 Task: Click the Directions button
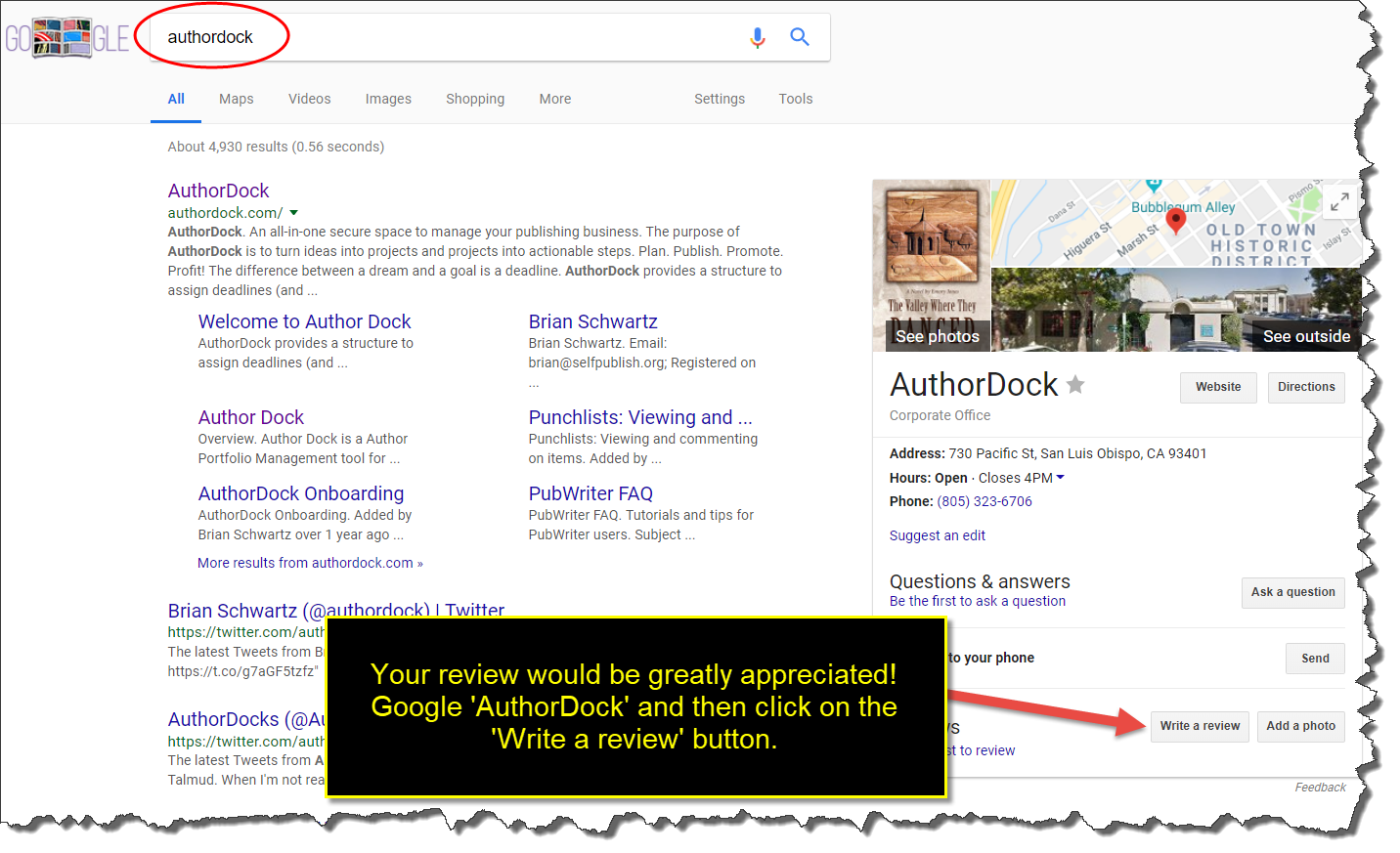click(x=1306, y=387)
